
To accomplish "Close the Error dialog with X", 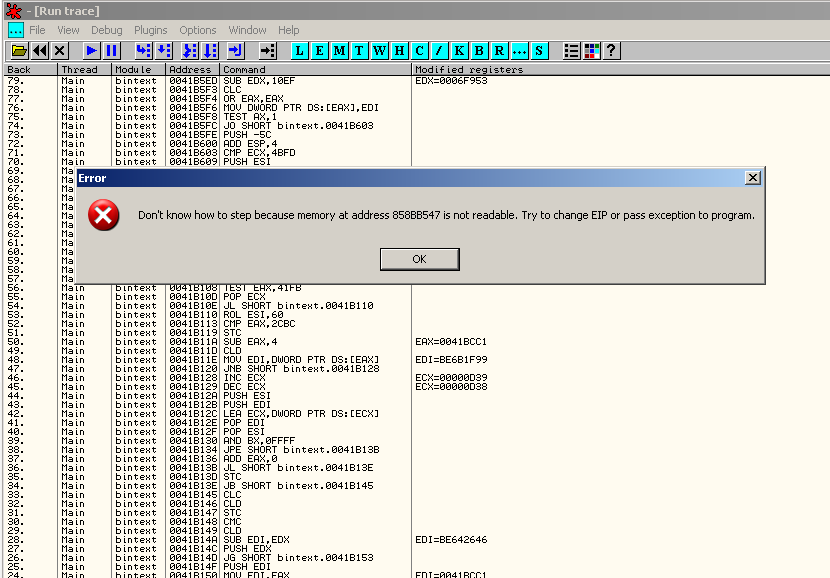I will pyautogui.click(x=753, y=178).
